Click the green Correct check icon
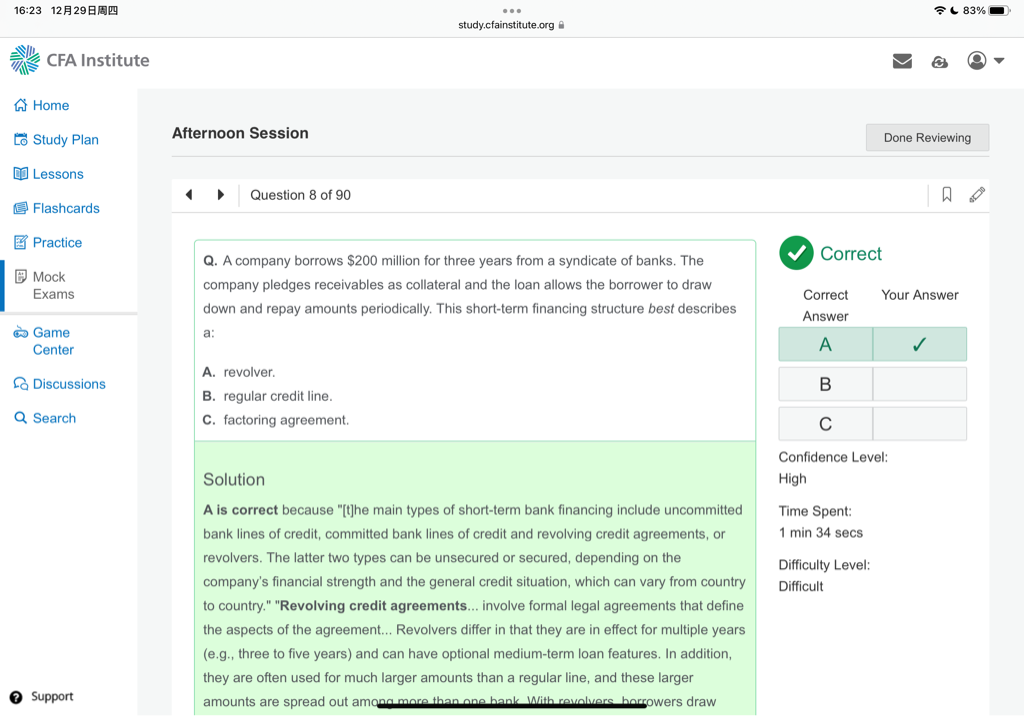Image resolution: width=1024 pixels, height=716 pixels. (796, 253)
